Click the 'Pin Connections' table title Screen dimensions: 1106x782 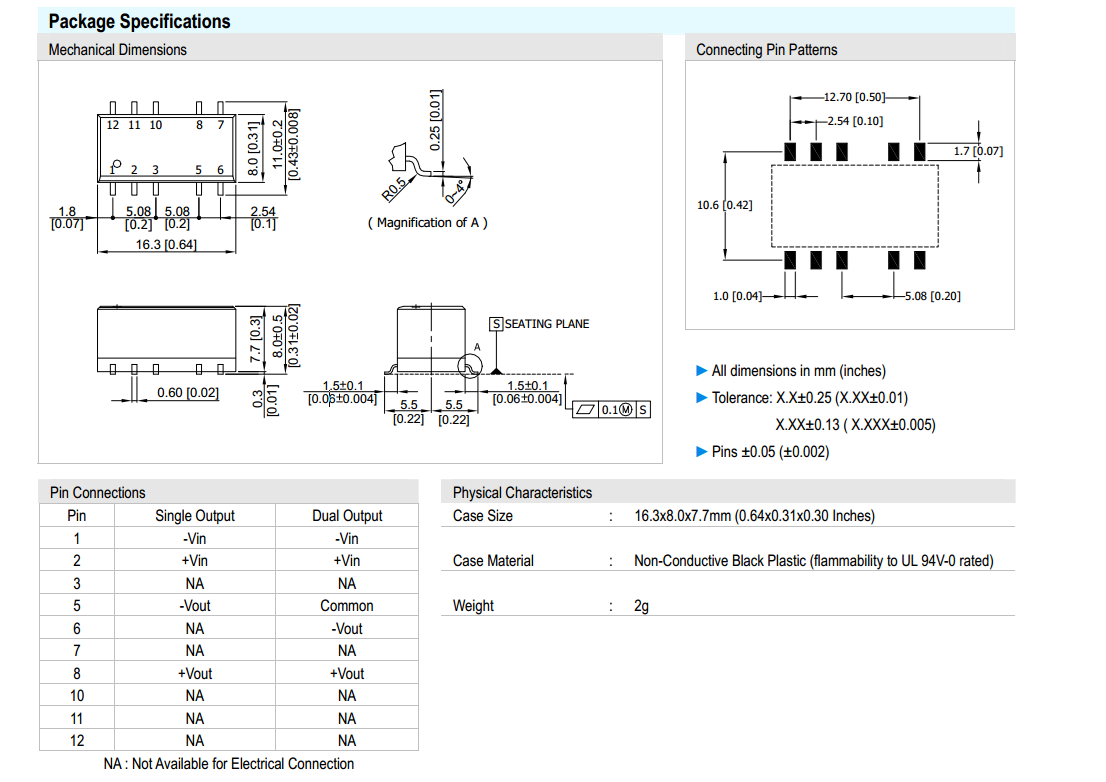coord(97,492)
